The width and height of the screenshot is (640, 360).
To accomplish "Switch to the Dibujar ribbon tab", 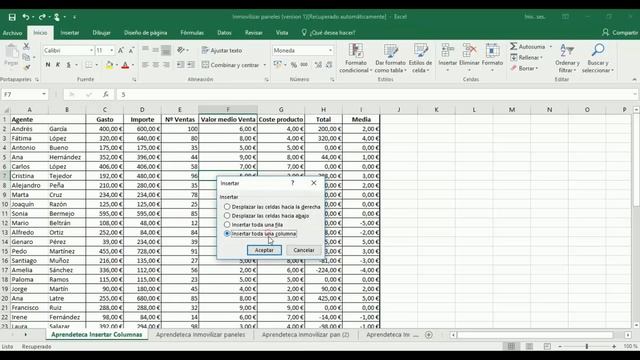I will click(101, 33).
